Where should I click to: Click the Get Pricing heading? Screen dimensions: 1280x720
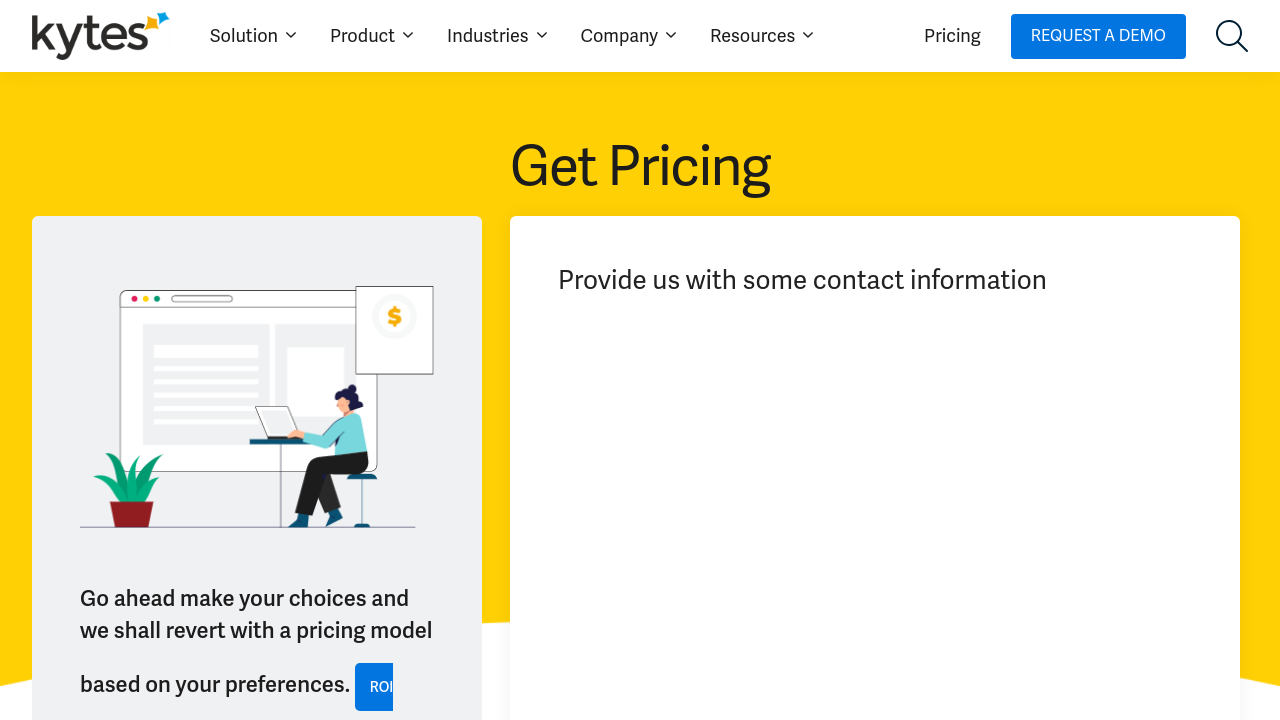click(x=640, y=166)
